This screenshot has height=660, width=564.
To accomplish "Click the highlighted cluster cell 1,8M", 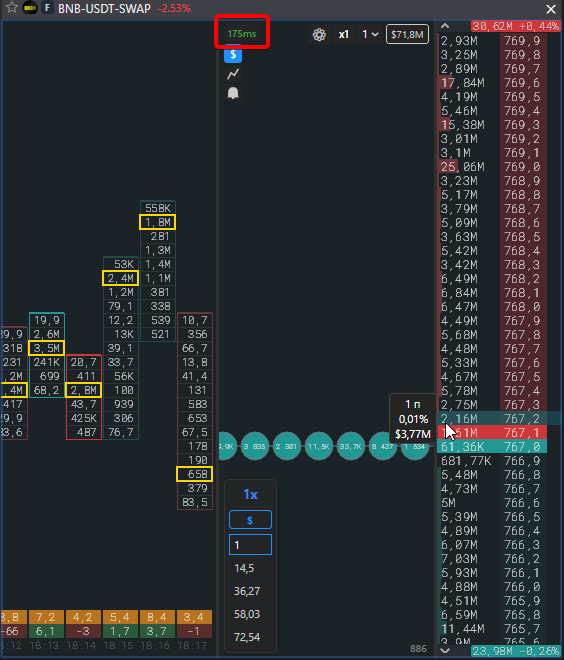I will click(157, 222).
